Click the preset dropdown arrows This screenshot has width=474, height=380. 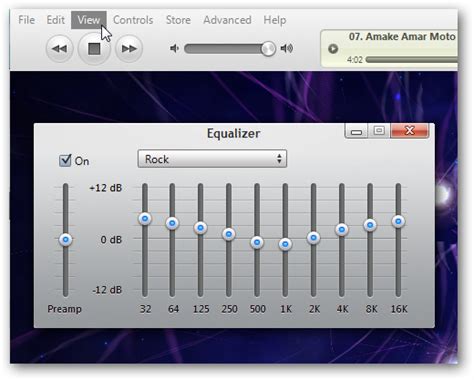[279, 159]
